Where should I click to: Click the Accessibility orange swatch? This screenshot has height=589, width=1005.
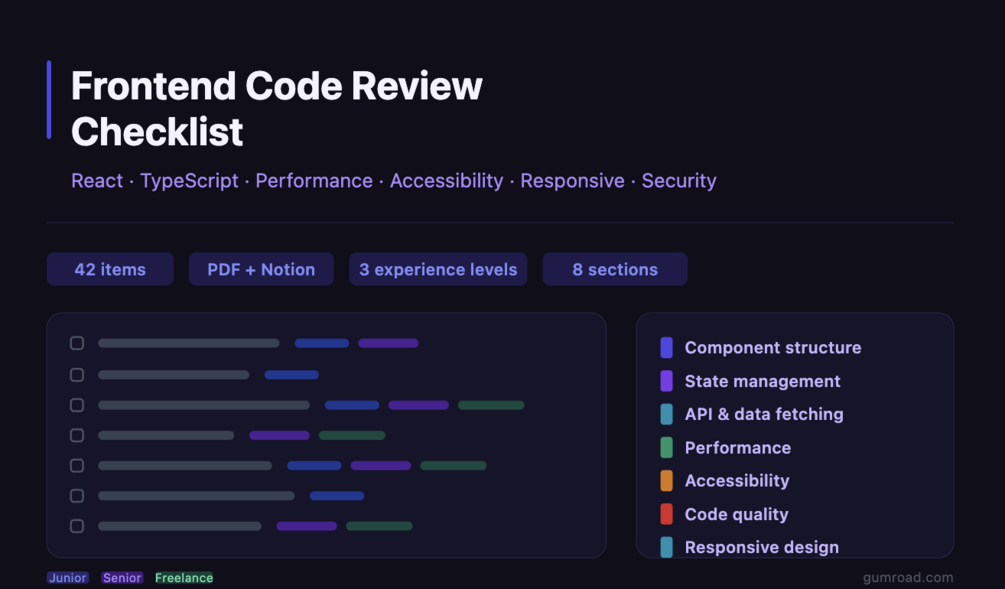point(667,481)
